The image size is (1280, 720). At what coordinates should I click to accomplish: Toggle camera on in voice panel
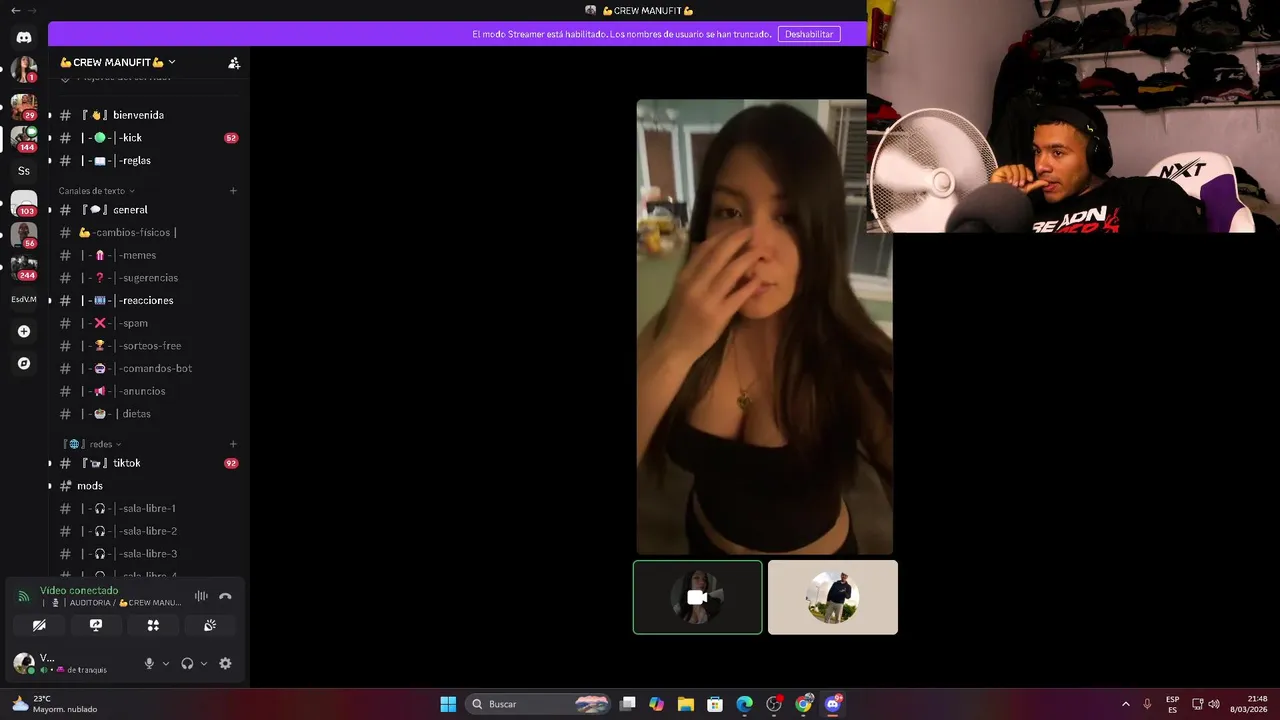point(39,625)
